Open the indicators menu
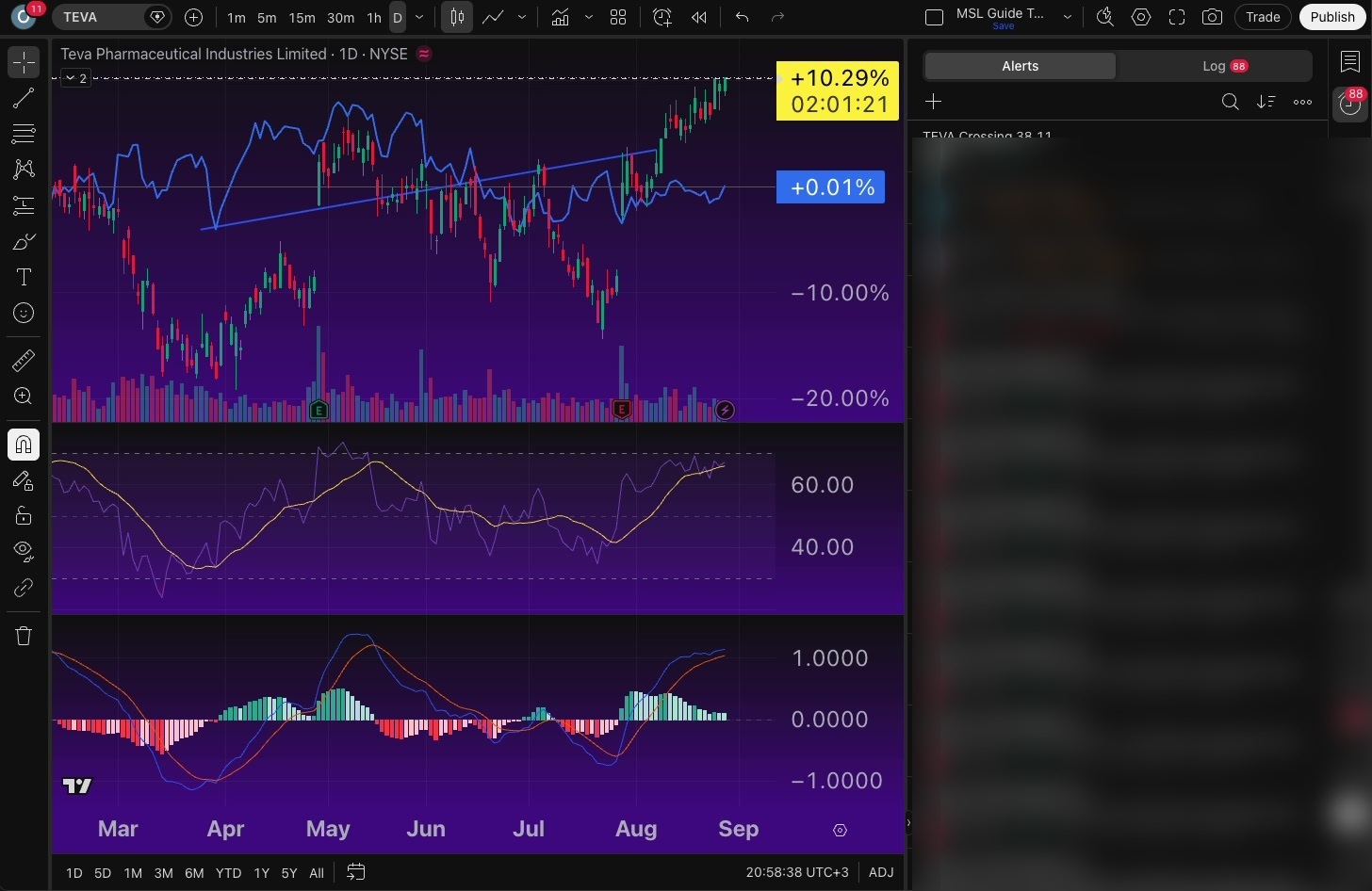1372x891 pixels. [560, 17]
